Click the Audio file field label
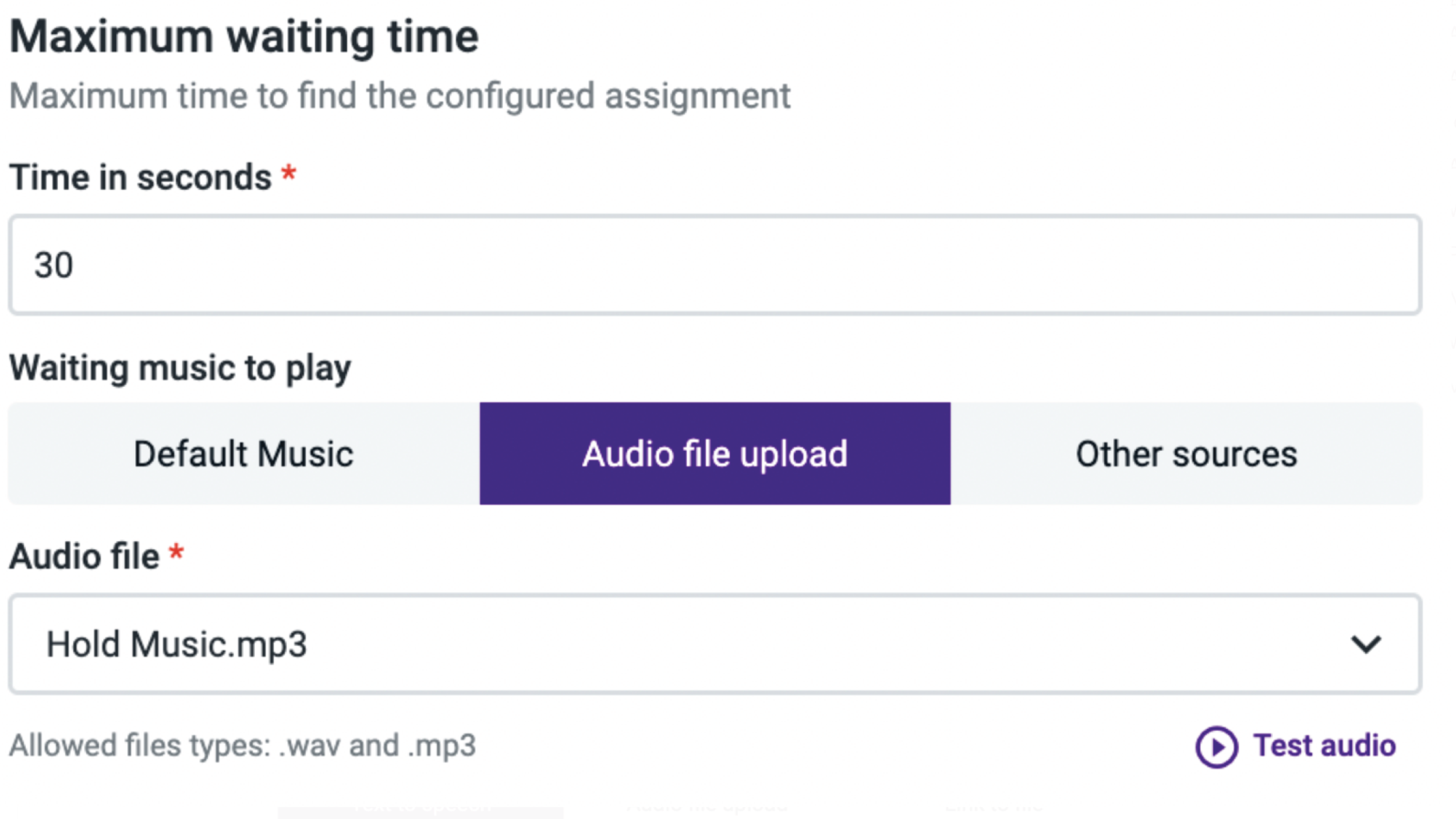 point(84,556)
